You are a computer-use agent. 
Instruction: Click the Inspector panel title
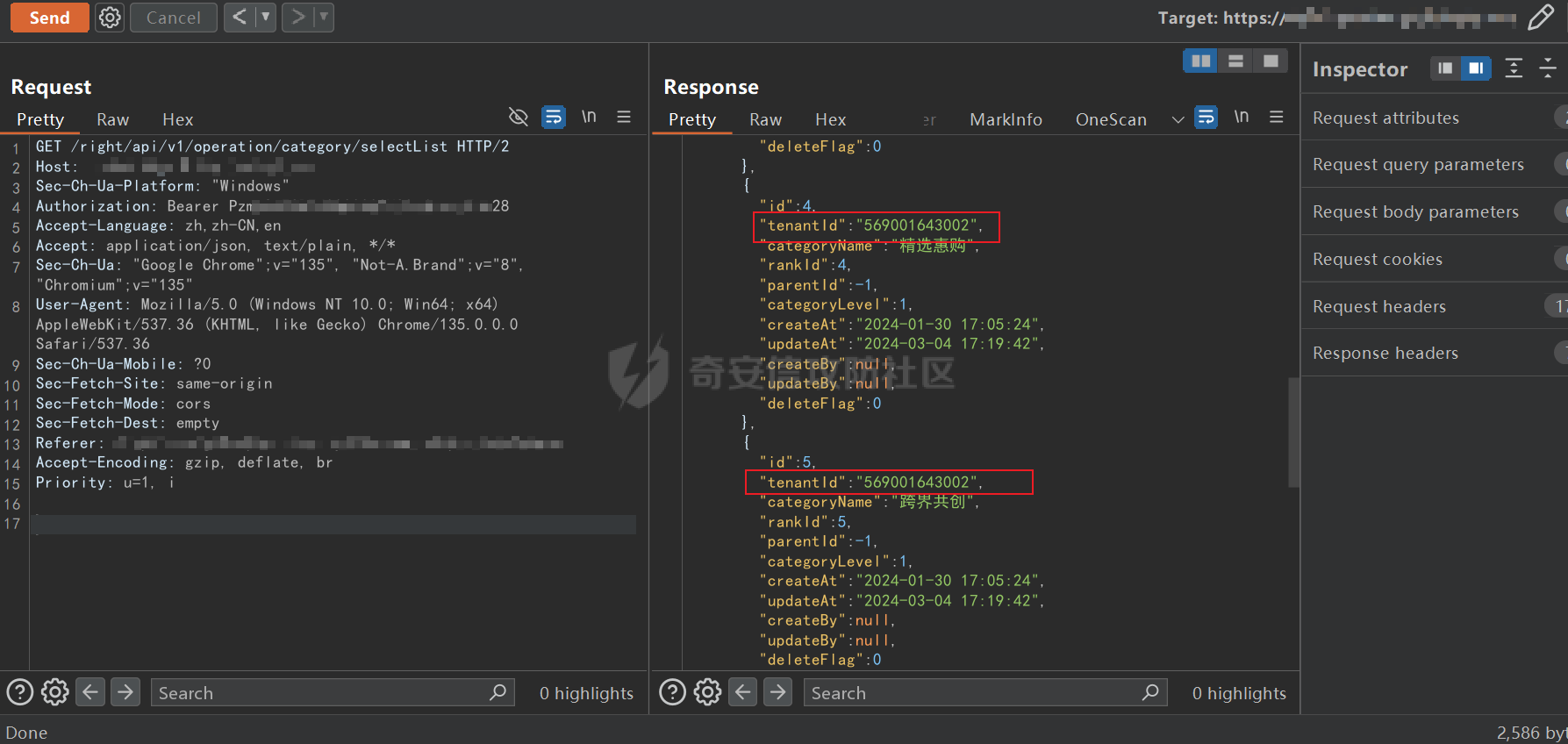[1359, 69]
